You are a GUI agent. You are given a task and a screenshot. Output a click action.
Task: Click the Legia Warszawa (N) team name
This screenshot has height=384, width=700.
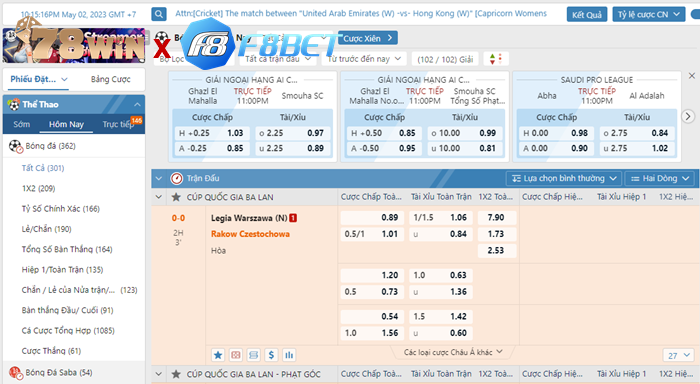[249, 218]
